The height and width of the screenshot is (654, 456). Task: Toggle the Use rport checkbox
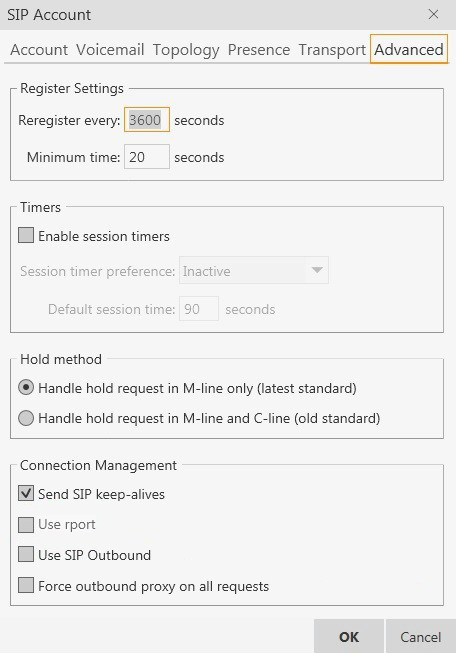(x=26, y=524)
